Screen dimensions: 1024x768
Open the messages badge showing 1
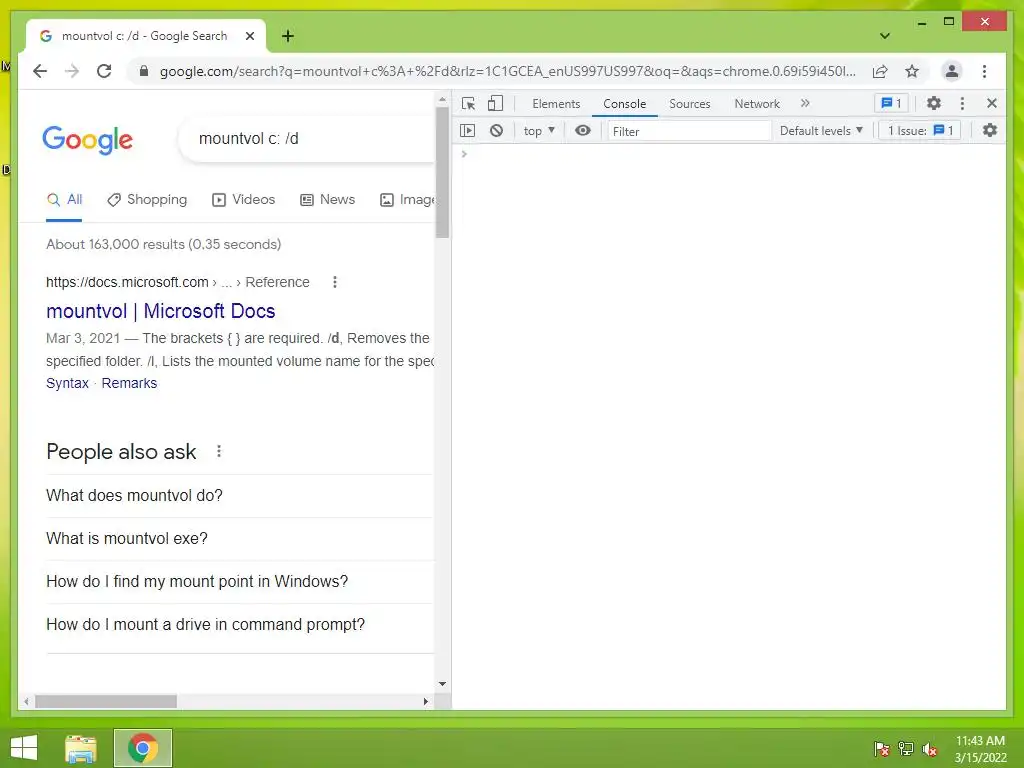pyautogui.click(x=891, y=103)
